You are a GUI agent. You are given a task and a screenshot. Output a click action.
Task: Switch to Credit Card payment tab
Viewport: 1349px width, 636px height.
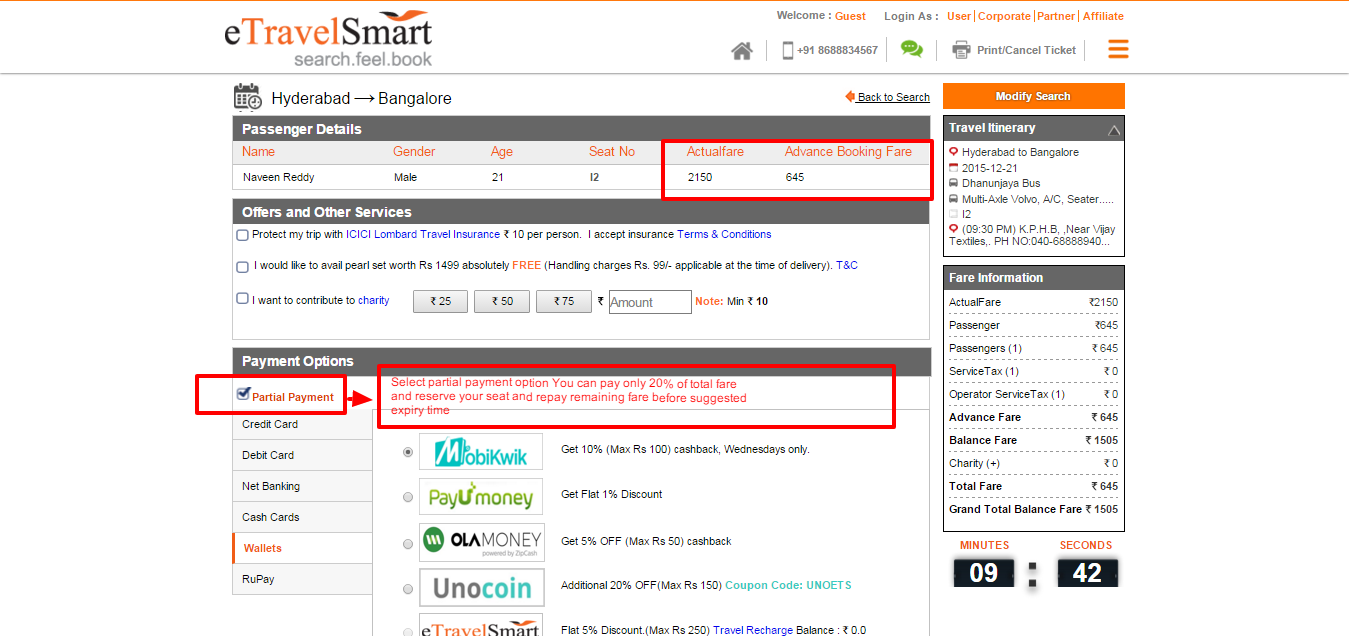coord(270,424)
